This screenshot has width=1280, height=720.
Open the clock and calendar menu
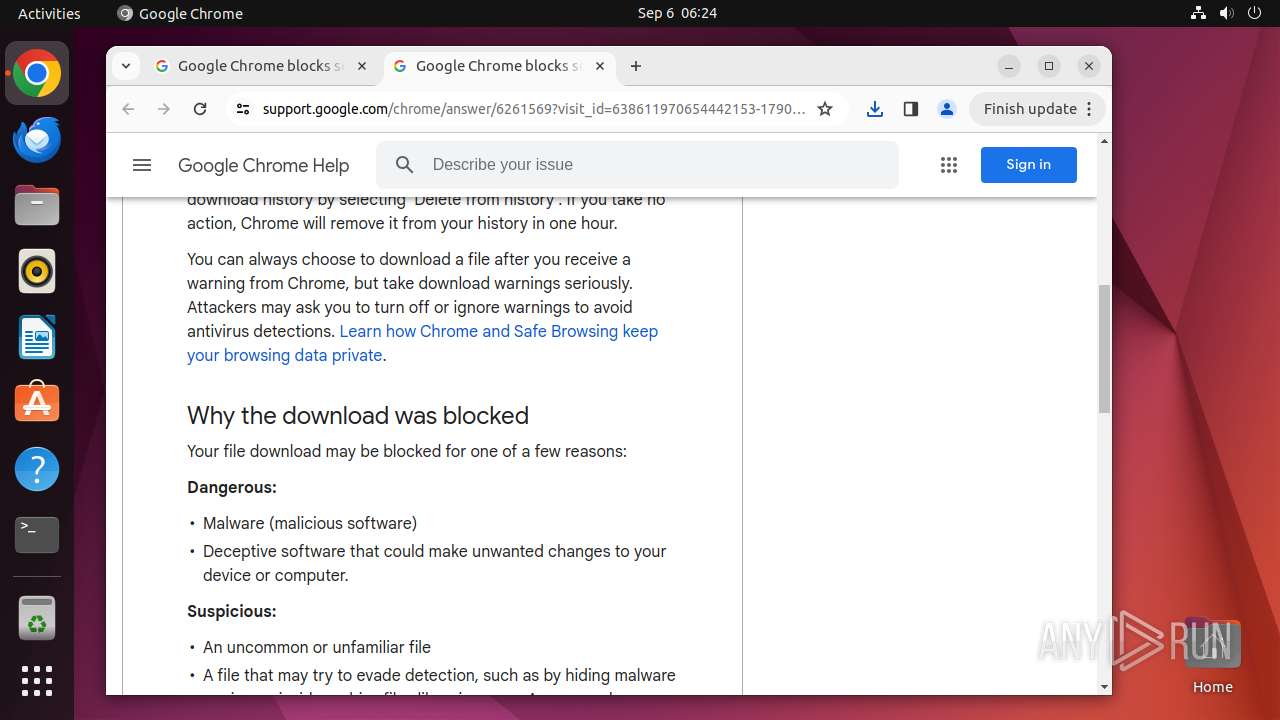click(x=677, y=13)
